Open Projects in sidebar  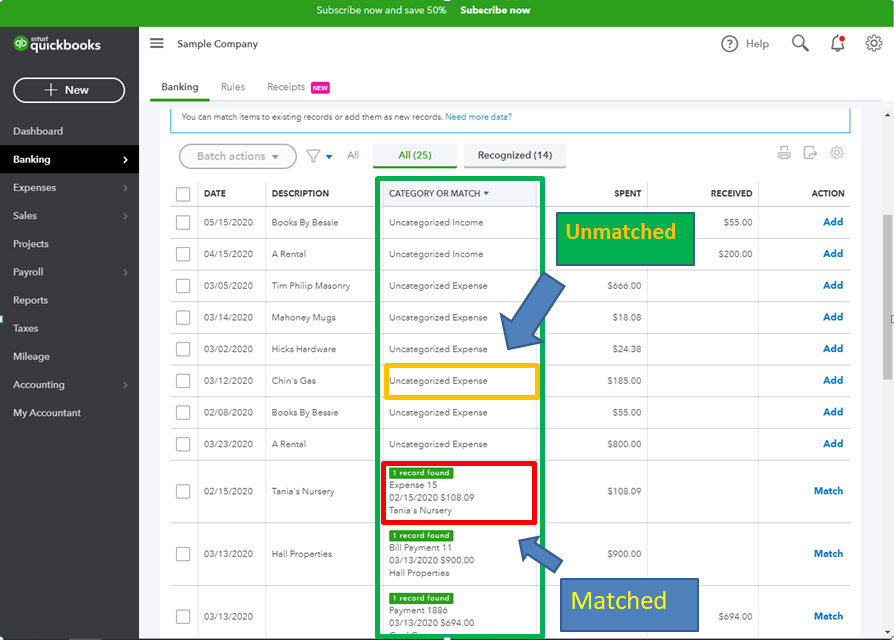tap(31, 244)
